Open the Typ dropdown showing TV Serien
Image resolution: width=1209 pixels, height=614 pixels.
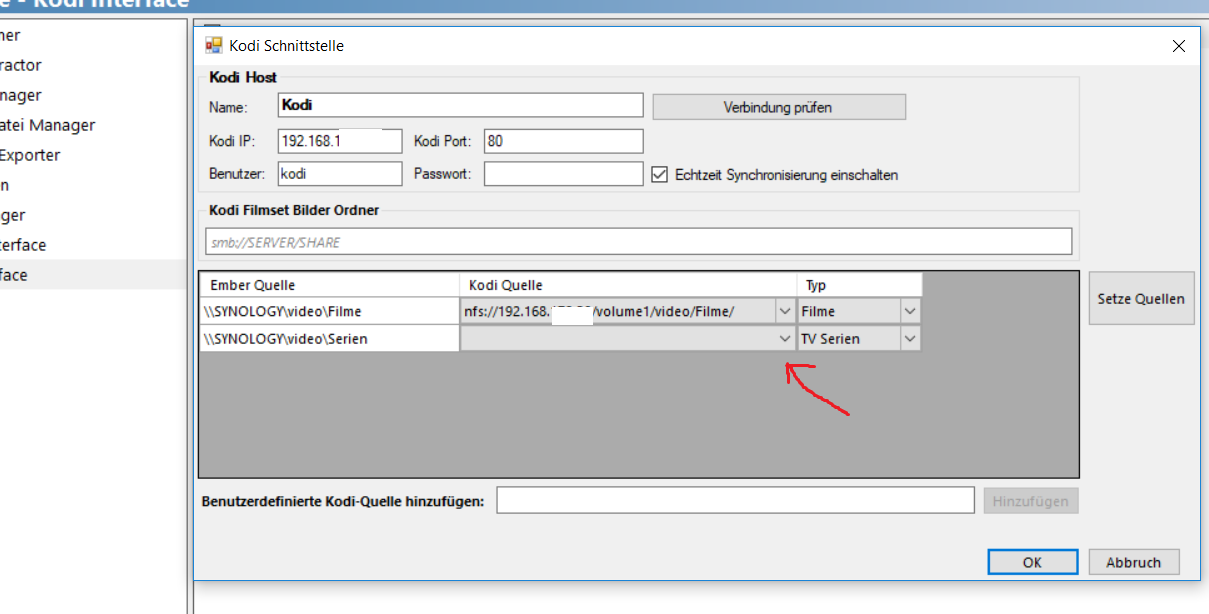click(x=909, y=338)
